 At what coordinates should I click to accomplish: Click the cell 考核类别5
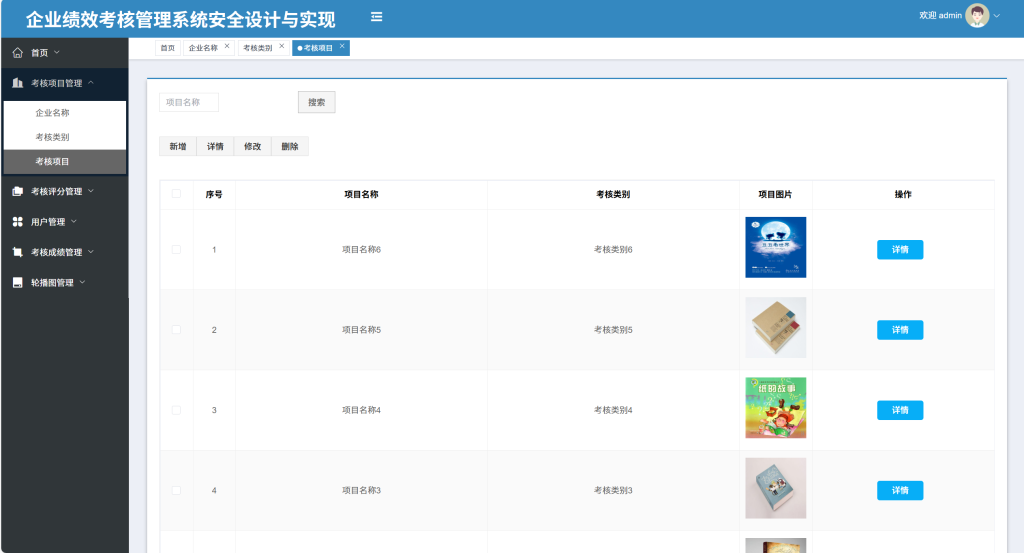tap(613, 330)
